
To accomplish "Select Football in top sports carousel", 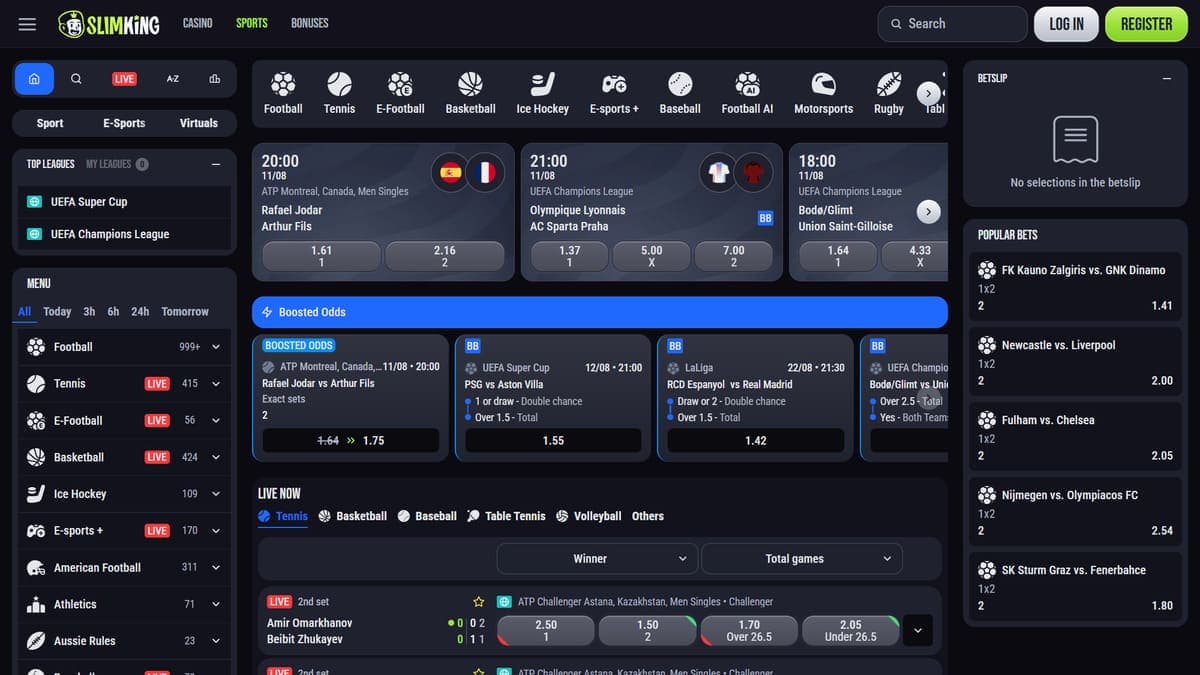I will click(283, 93).
